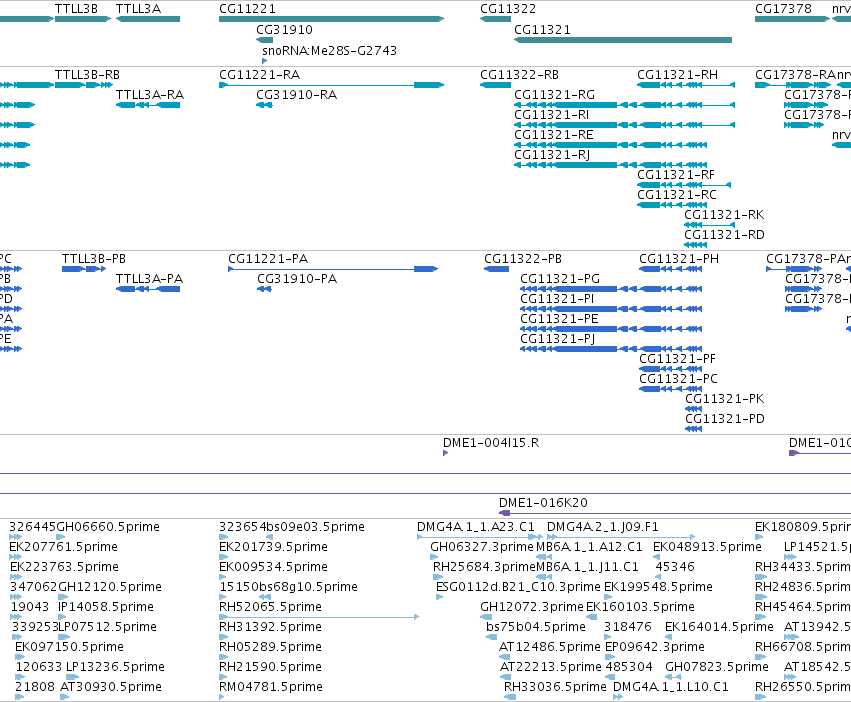Select the CG31910 gene label
Image resolution: width=851 pixels, height=702 pixels.
[x=284, y=29]
